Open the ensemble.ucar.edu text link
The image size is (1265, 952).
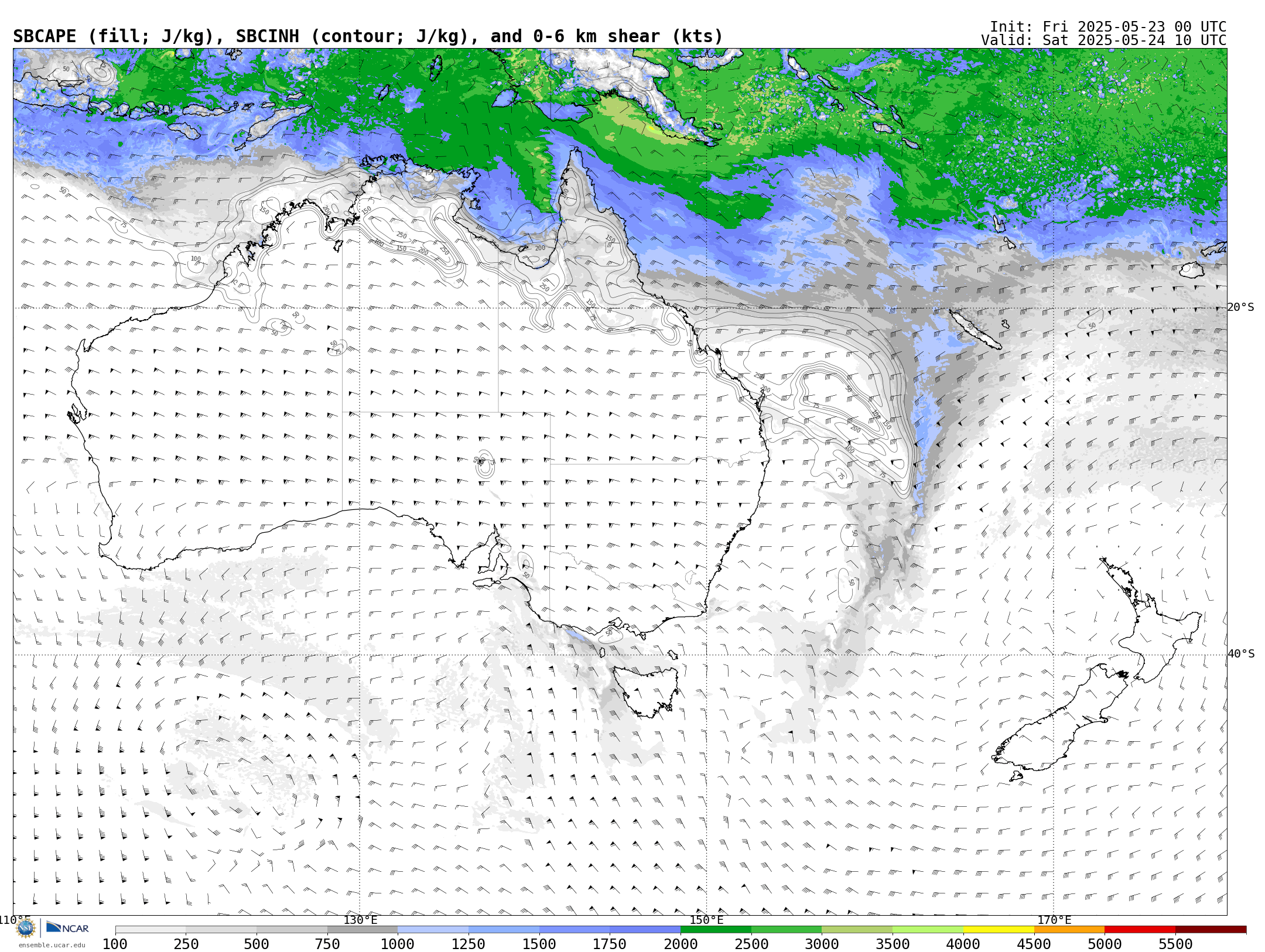[52, 945]
